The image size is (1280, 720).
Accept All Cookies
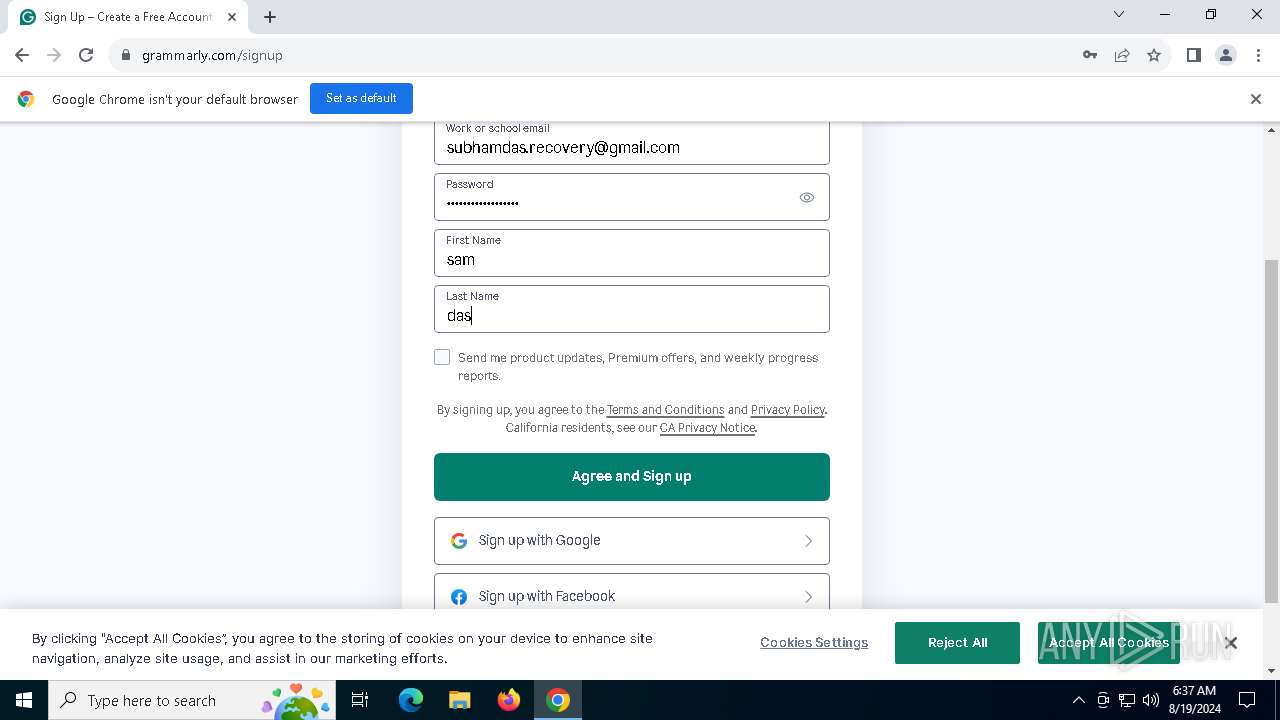point(1108,643)
